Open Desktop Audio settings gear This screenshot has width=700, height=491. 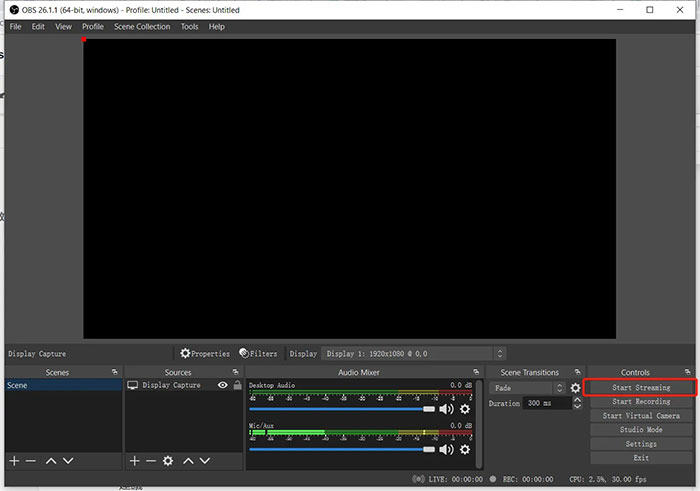tap(465, 409)
